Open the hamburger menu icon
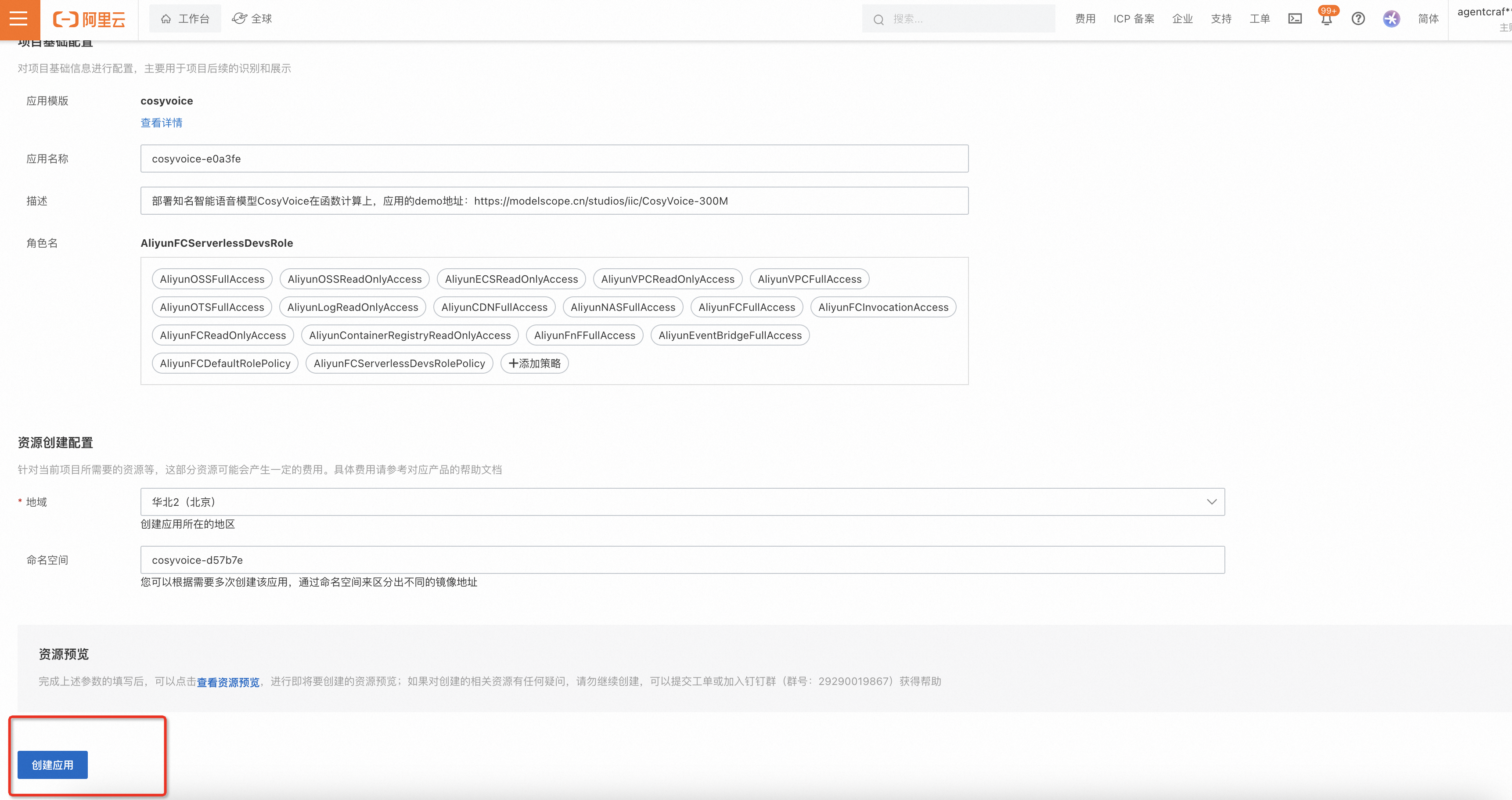Screen dimensions: 1512x800 (x=18, y=18)
